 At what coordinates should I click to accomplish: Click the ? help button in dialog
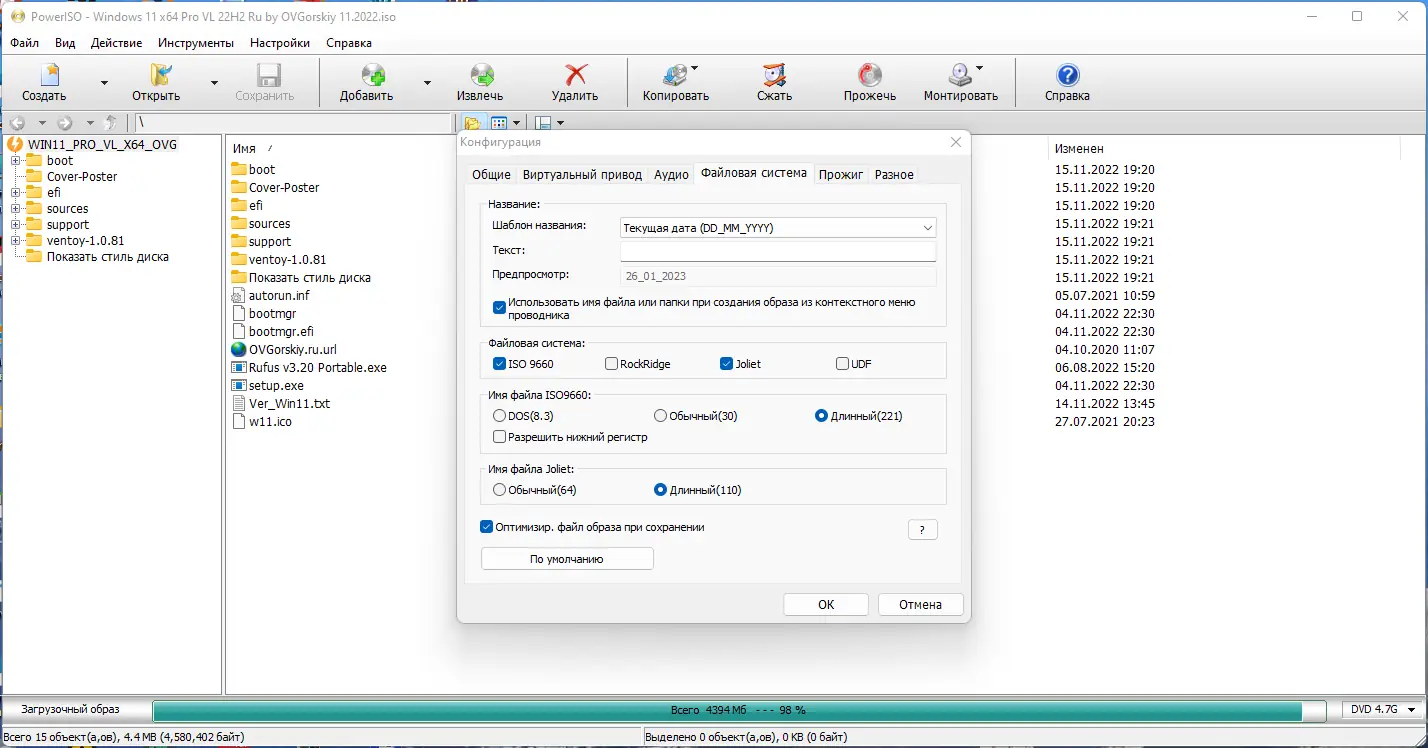coord(922,530)
